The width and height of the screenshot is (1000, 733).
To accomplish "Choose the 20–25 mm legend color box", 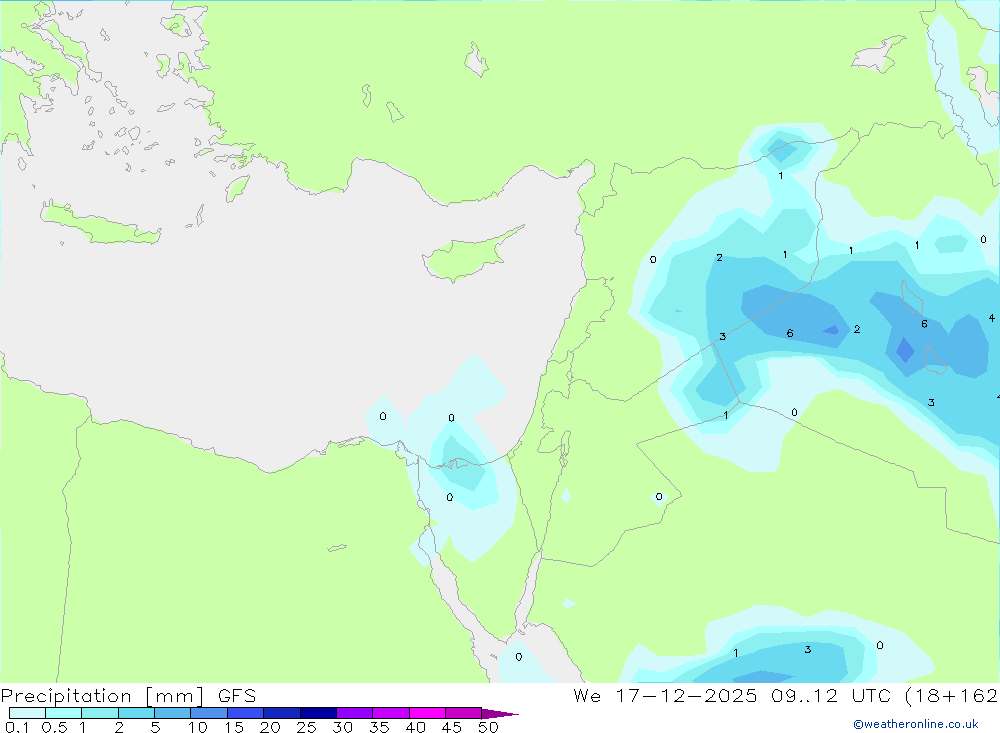I will point(282,713).
